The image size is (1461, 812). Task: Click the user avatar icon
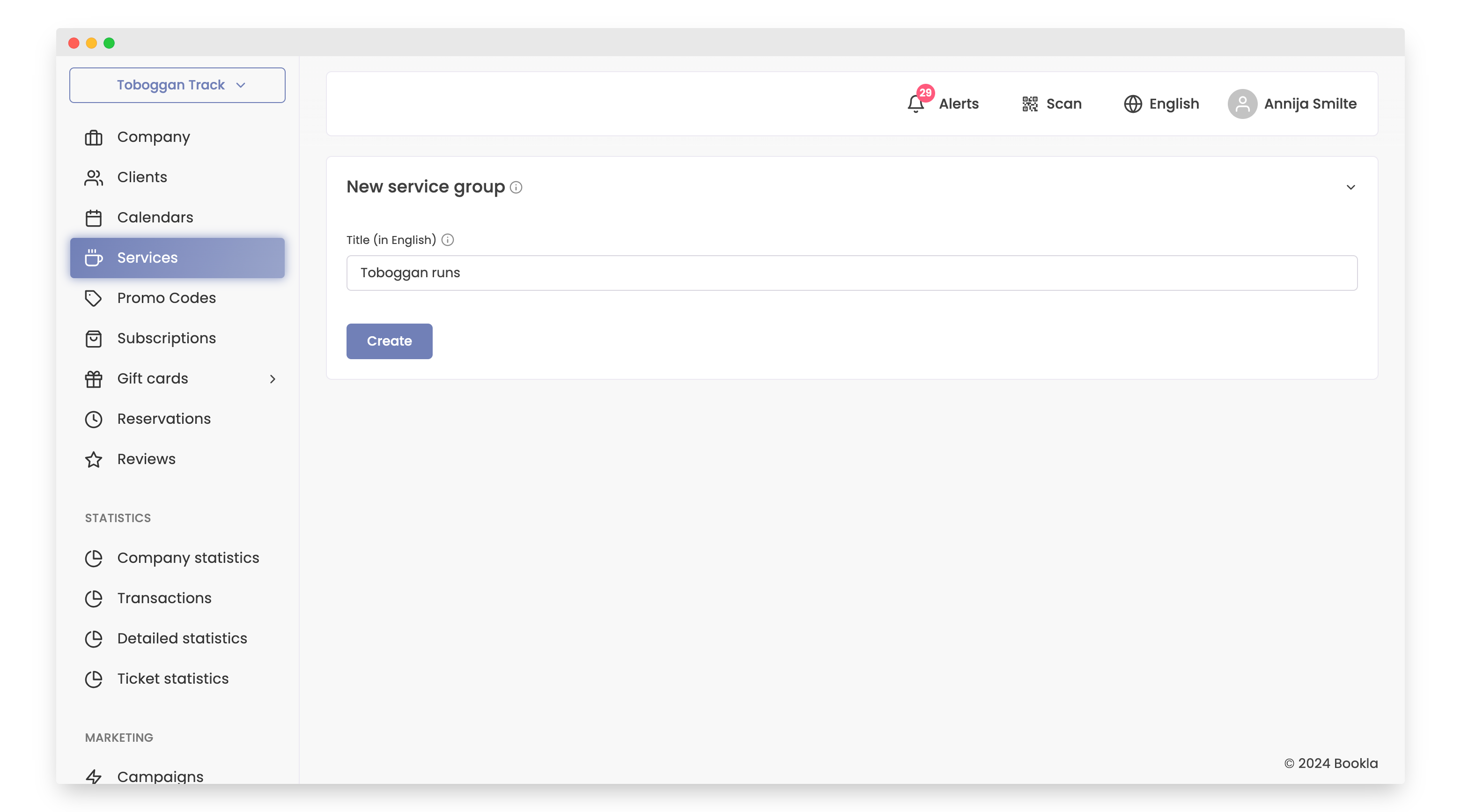1241,104
